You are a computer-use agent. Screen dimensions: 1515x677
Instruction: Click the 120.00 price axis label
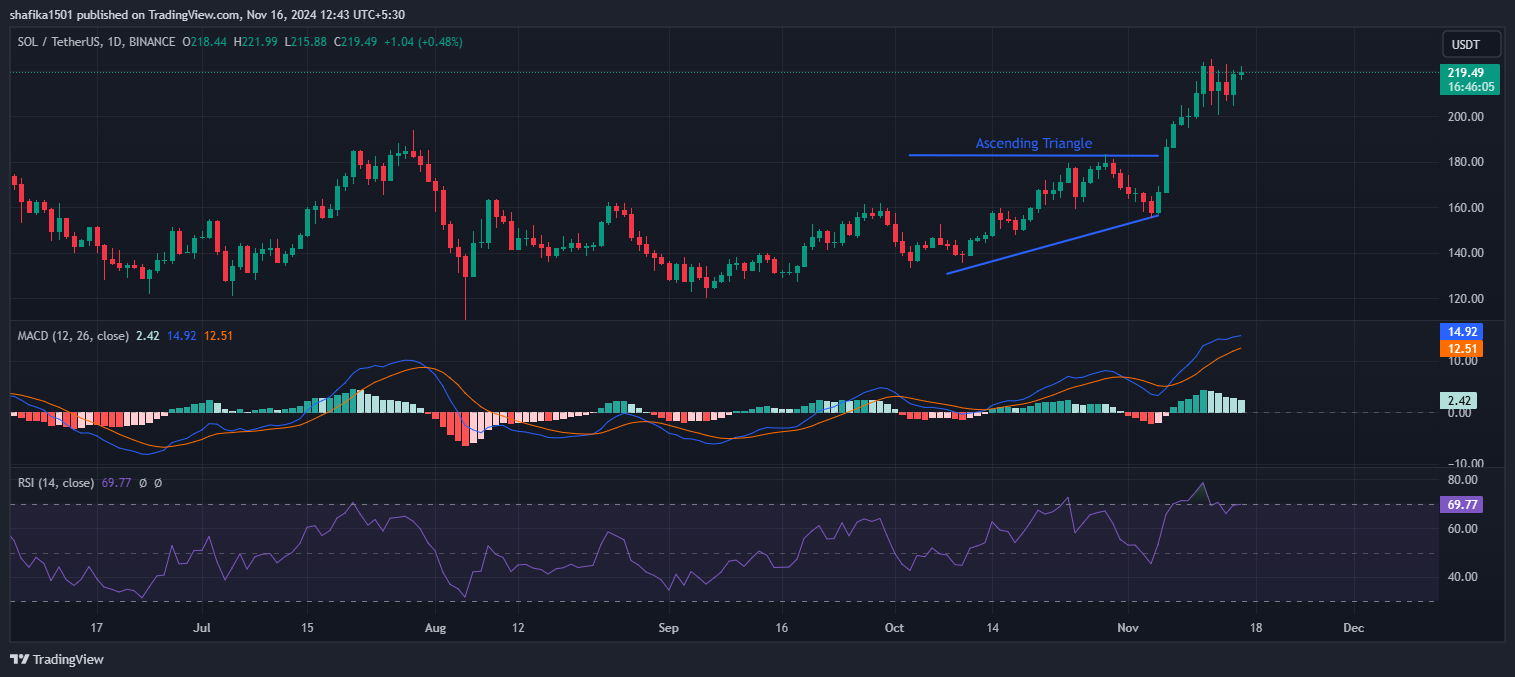[1465, 299]
